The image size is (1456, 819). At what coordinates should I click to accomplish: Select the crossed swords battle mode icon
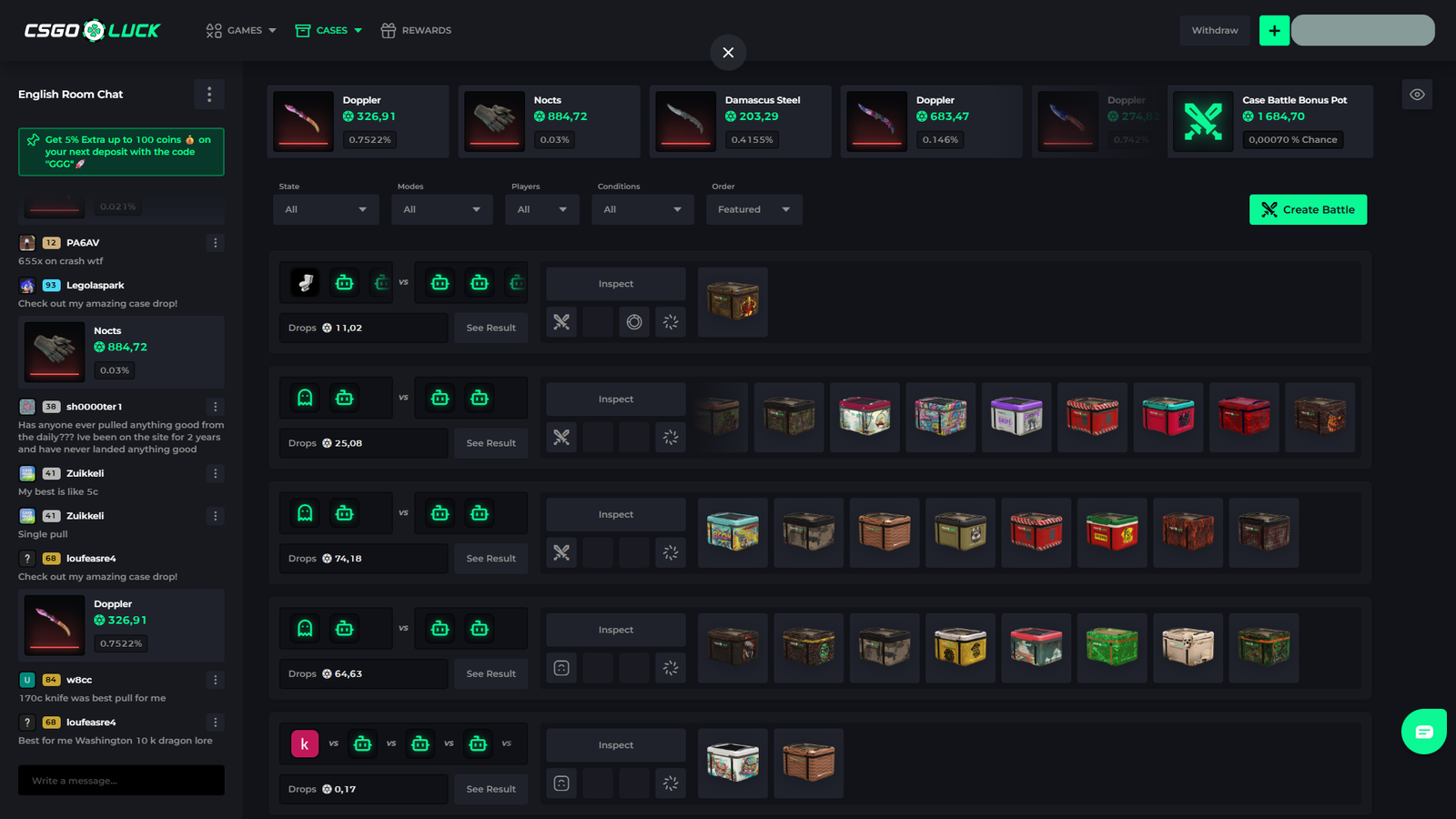pos(561,321)
